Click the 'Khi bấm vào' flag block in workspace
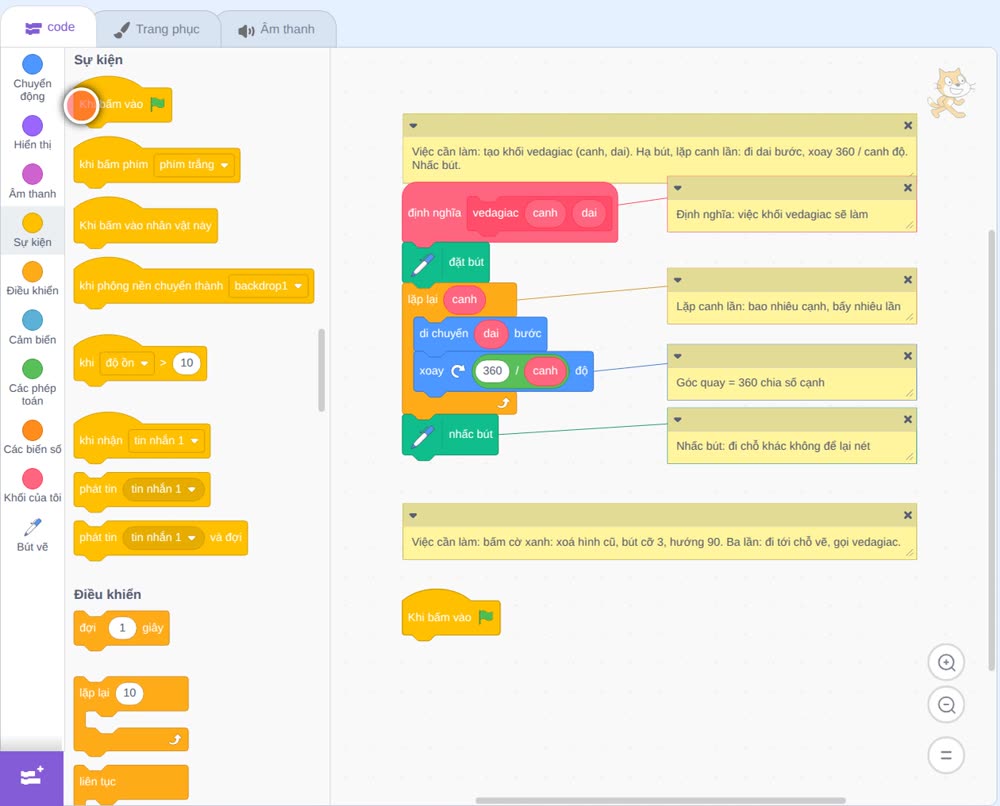The image size is (1000, 806). pos(450,616)
